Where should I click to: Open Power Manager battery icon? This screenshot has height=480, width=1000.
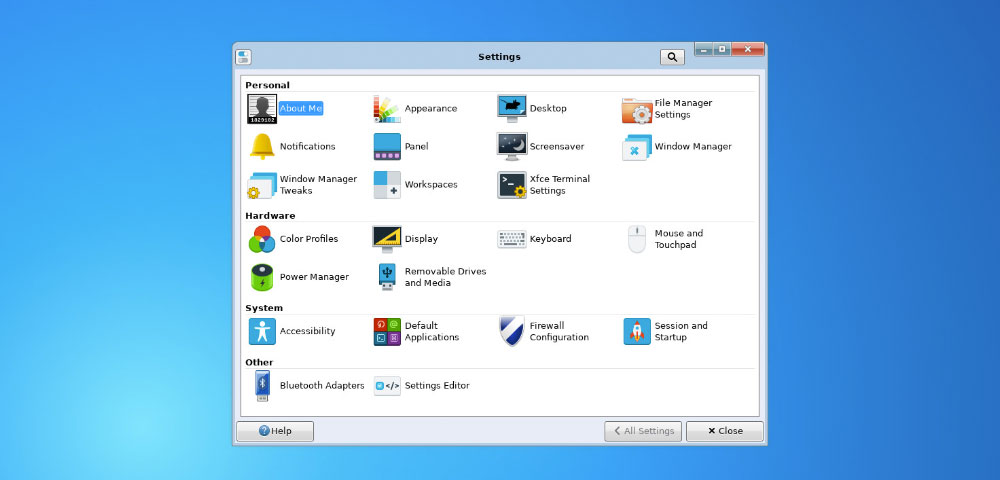262,278
